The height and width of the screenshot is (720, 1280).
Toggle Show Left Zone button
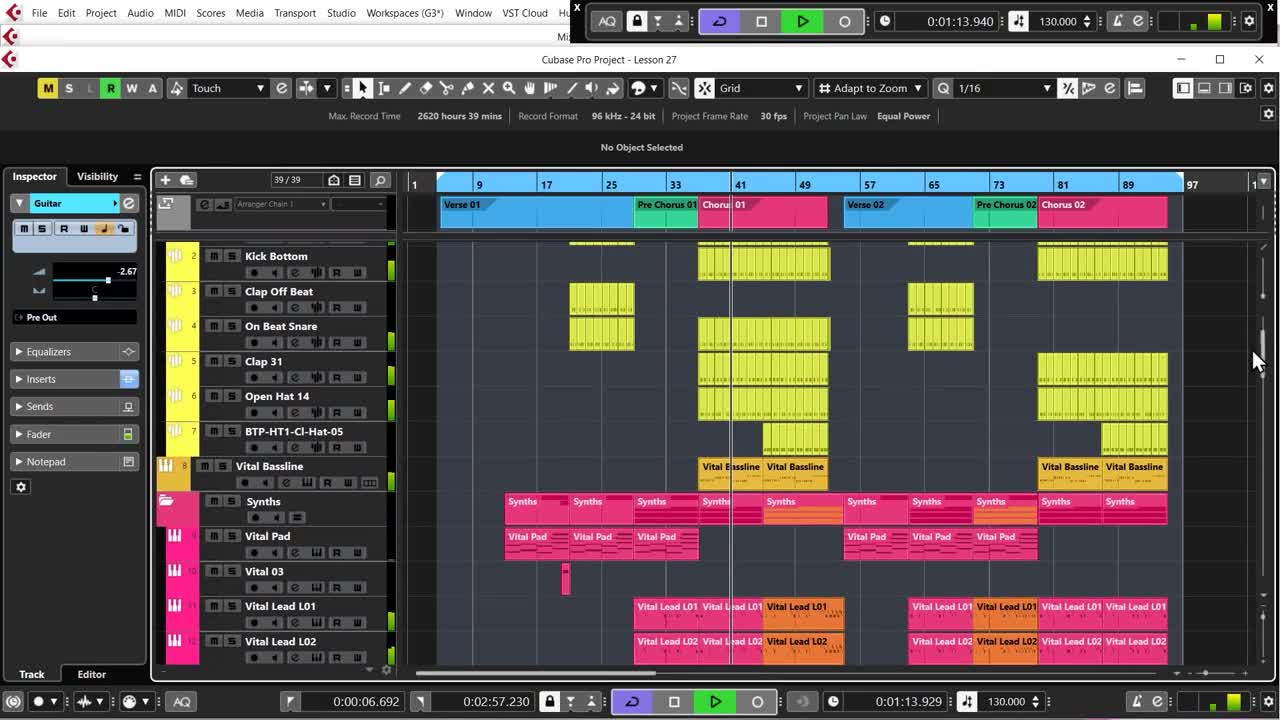[x=1184, y=88]
